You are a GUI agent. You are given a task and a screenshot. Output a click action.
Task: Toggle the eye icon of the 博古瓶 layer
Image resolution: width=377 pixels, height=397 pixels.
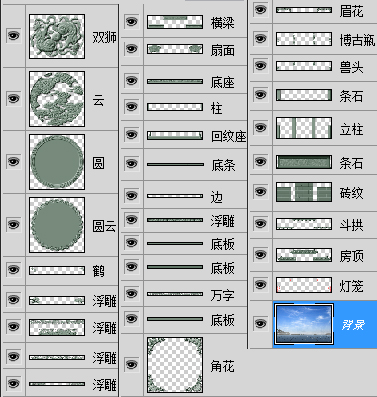tap(261, 39)
